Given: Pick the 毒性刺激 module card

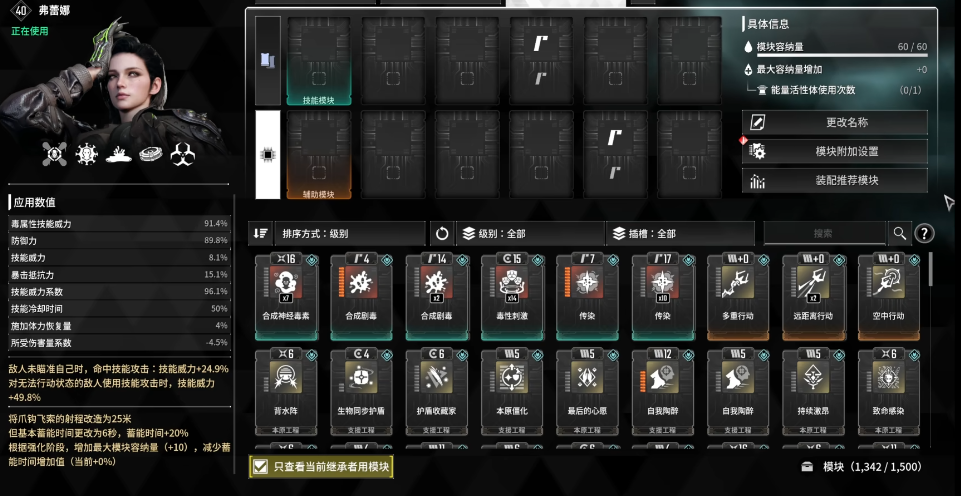Looking at the screenshot, I should coord(513,297).
